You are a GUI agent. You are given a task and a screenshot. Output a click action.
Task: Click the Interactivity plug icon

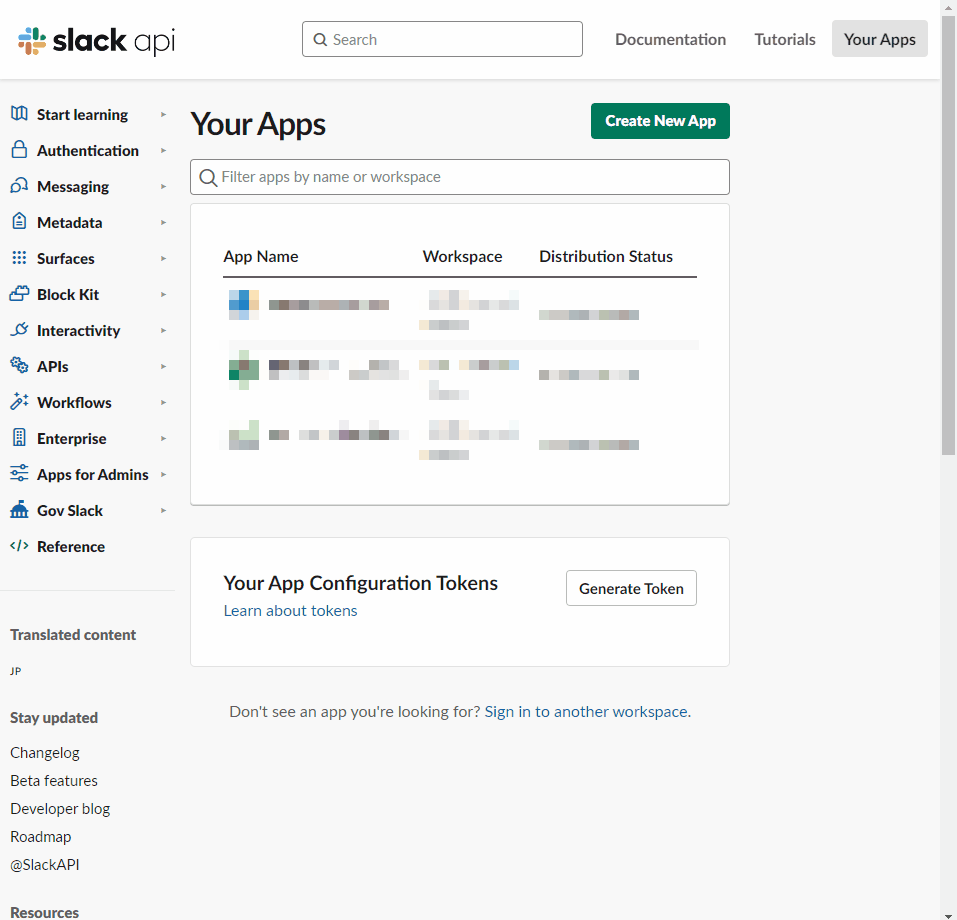[x=19, y=330]
